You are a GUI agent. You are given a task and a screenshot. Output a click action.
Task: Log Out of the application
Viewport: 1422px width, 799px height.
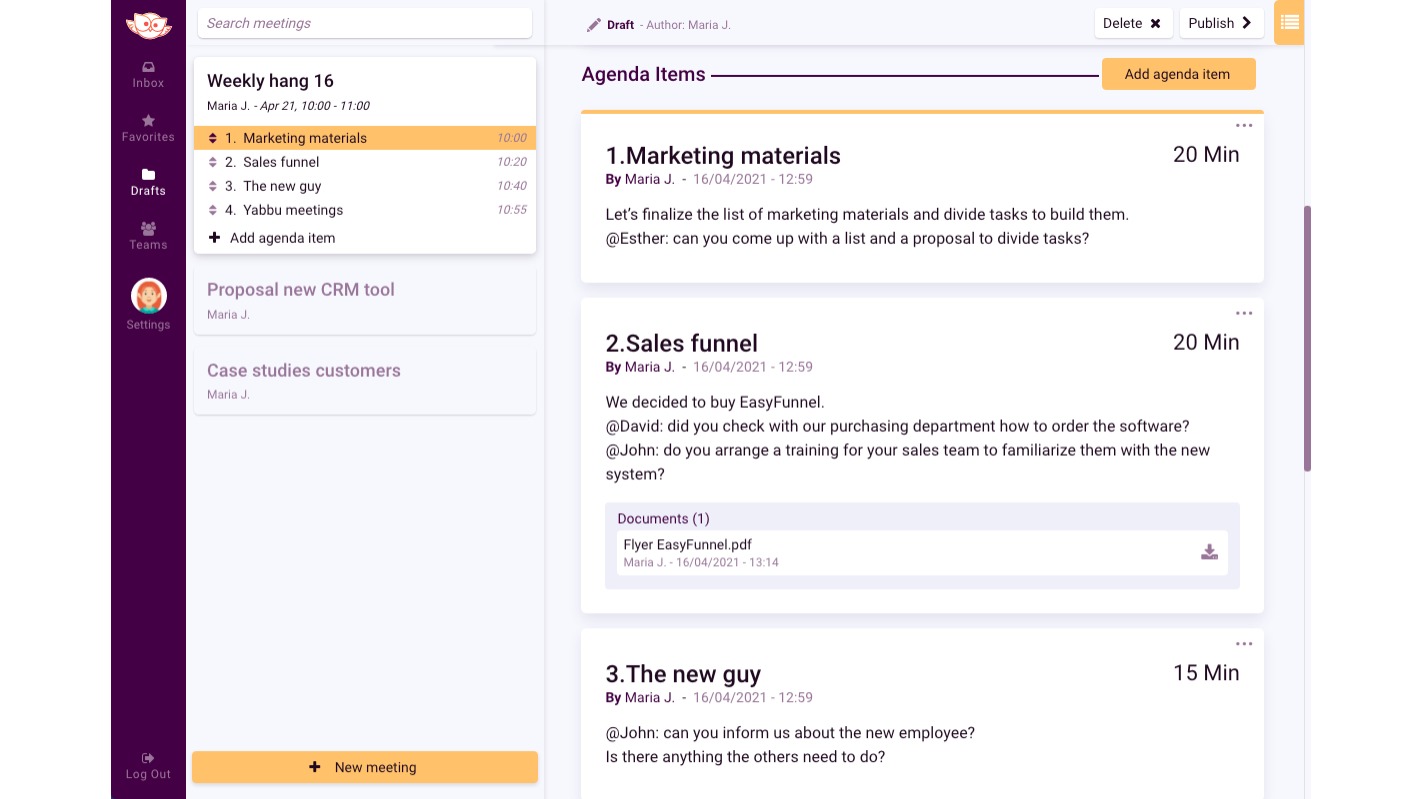tap(148, 766)
